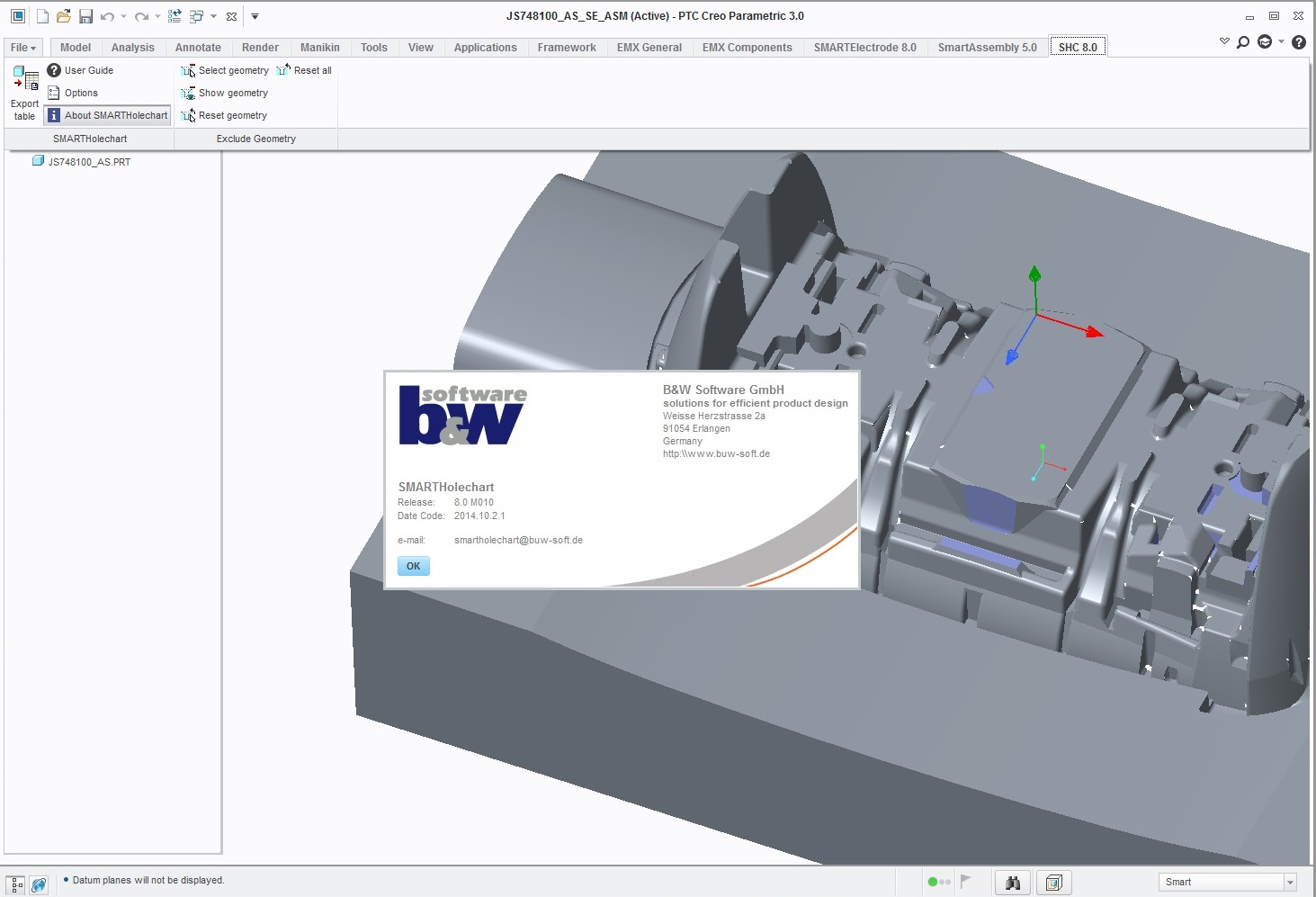
Task: Click the 3D box selection icon in status bar
Action: [1054, 883]
